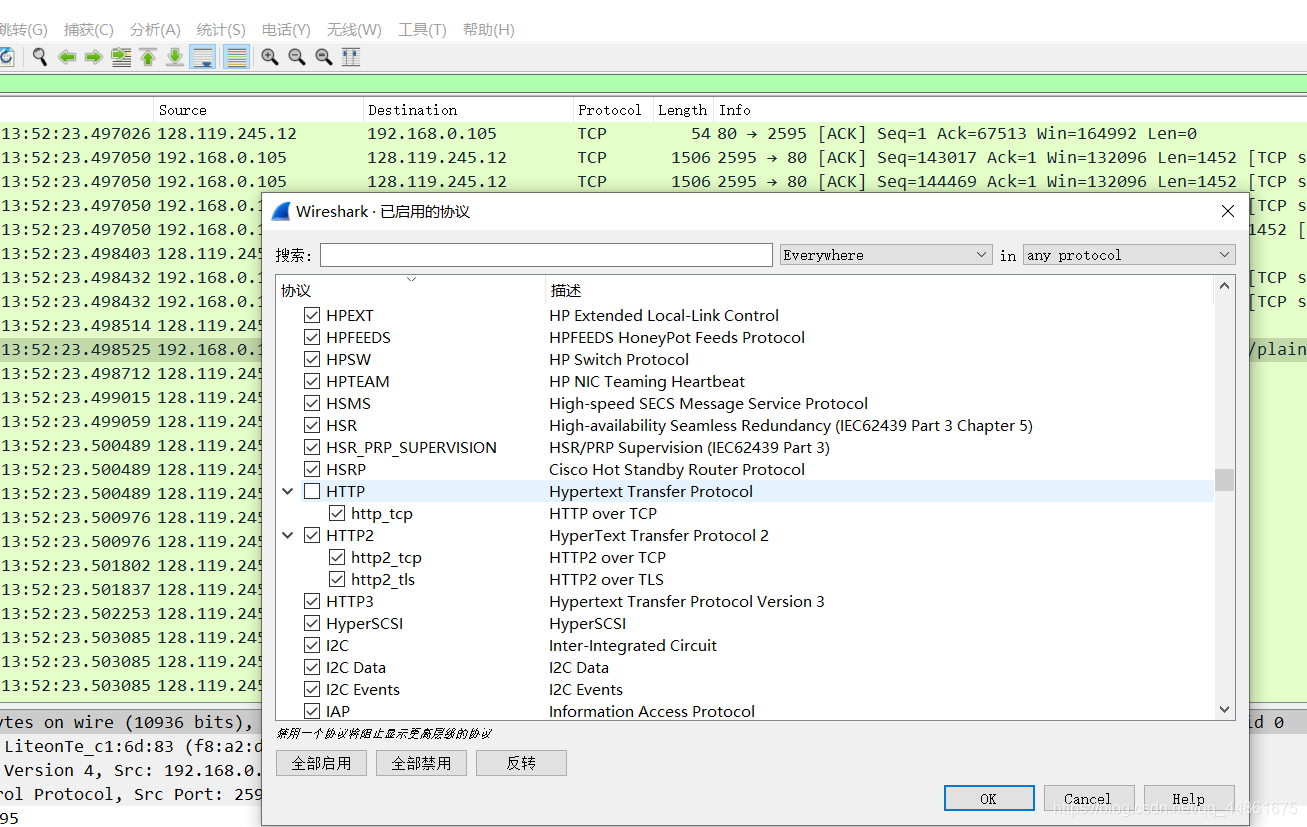Toggle packet colorize rules icon
1307x827 pixels.
[x=236, y=57]
